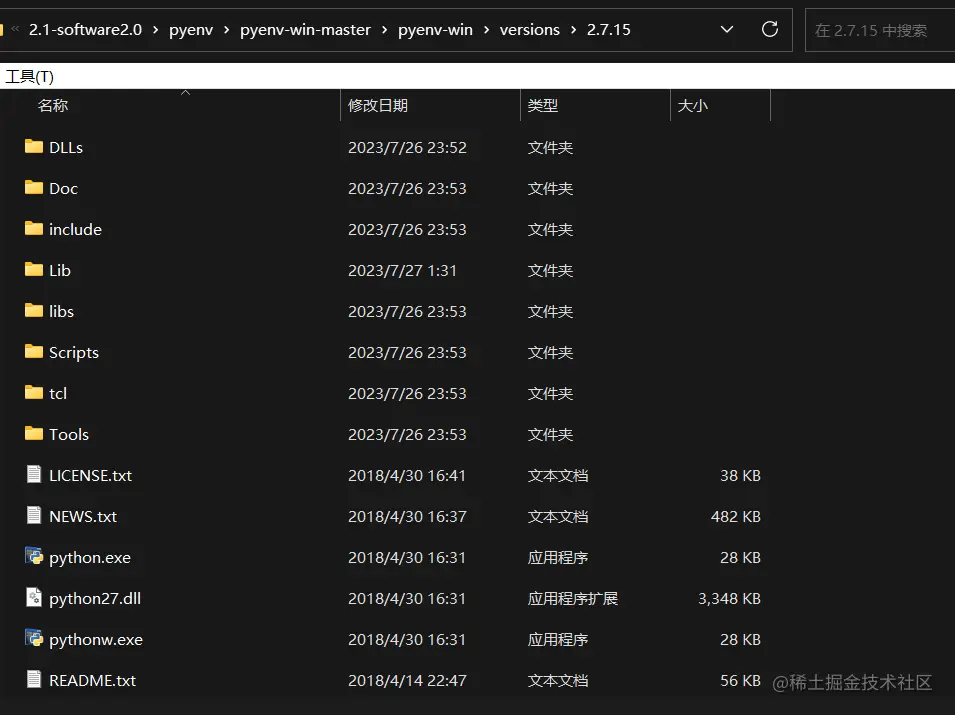The image size is (955, 715).
Task: Select the Doc folder name
Action: pos(63,188)
